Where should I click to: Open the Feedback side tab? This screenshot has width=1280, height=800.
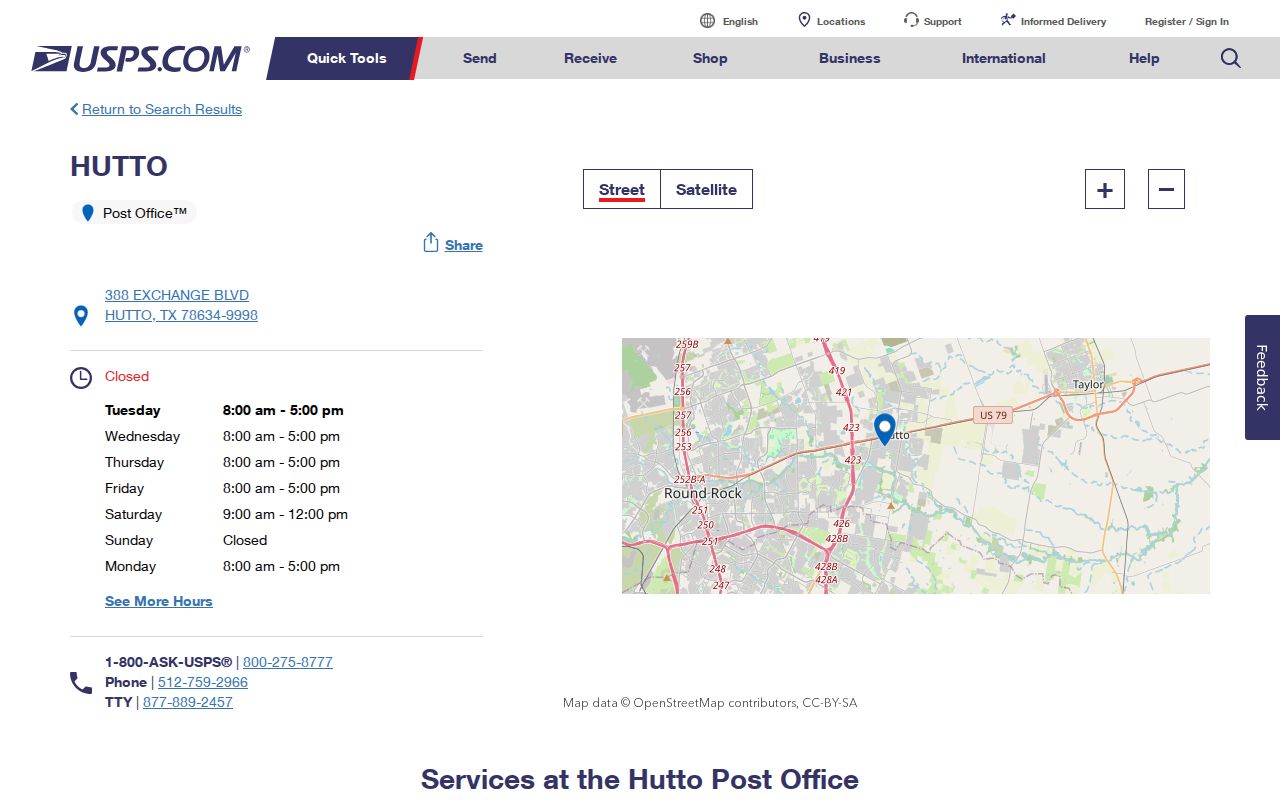[1262, 377]
